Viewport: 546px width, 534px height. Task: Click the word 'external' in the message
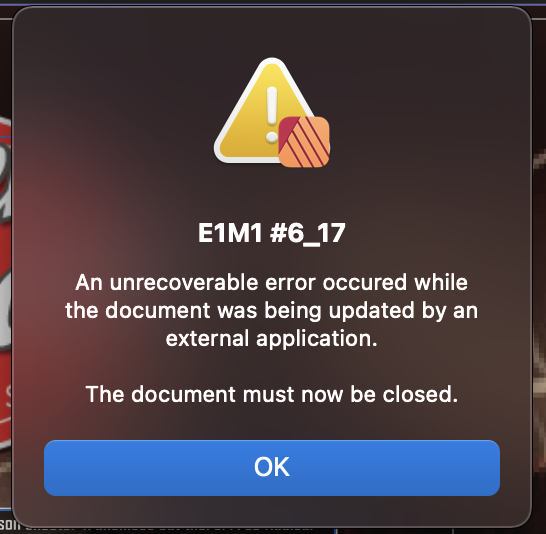(207, 339)
